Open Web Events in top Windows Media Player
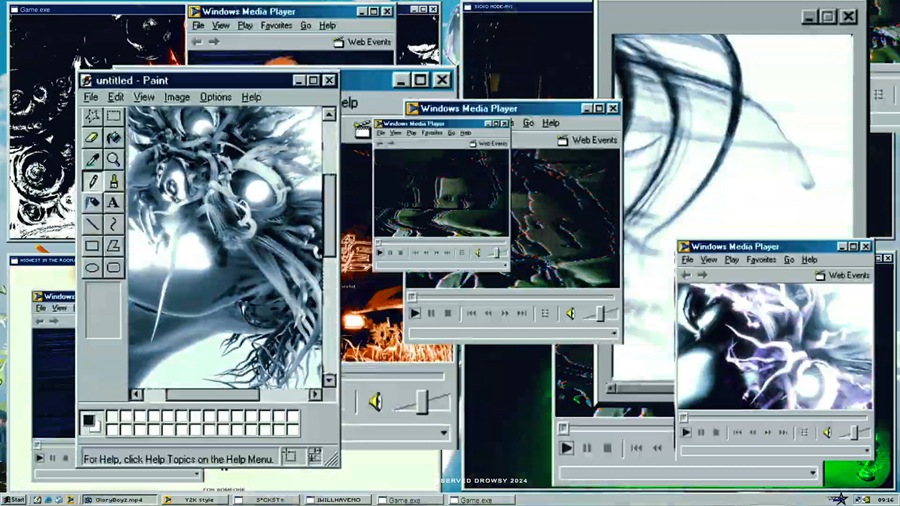900x506 pixels. tap(362, 42)
